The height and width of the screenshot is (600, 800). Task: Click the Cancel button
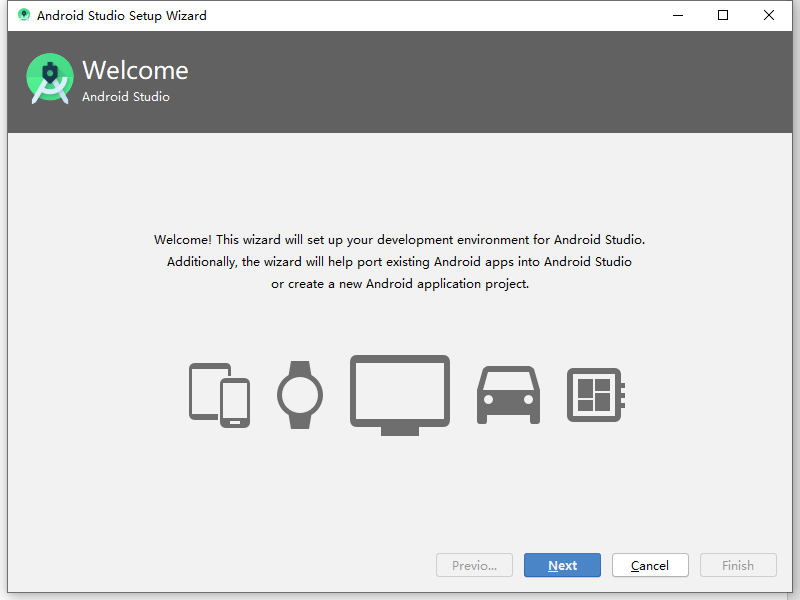[650, 565]
